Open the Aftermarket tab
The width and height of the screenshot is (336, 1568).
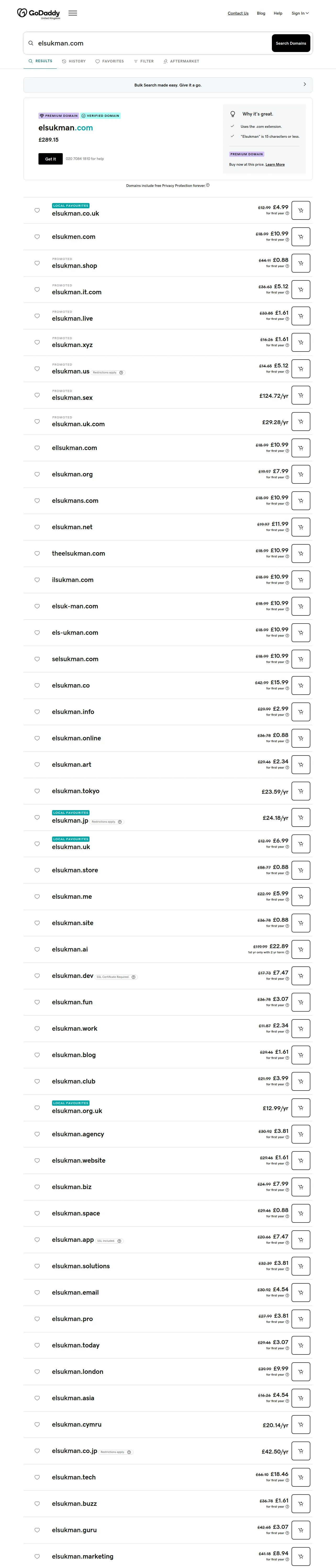pyautogui.click(x=181, y=61)
